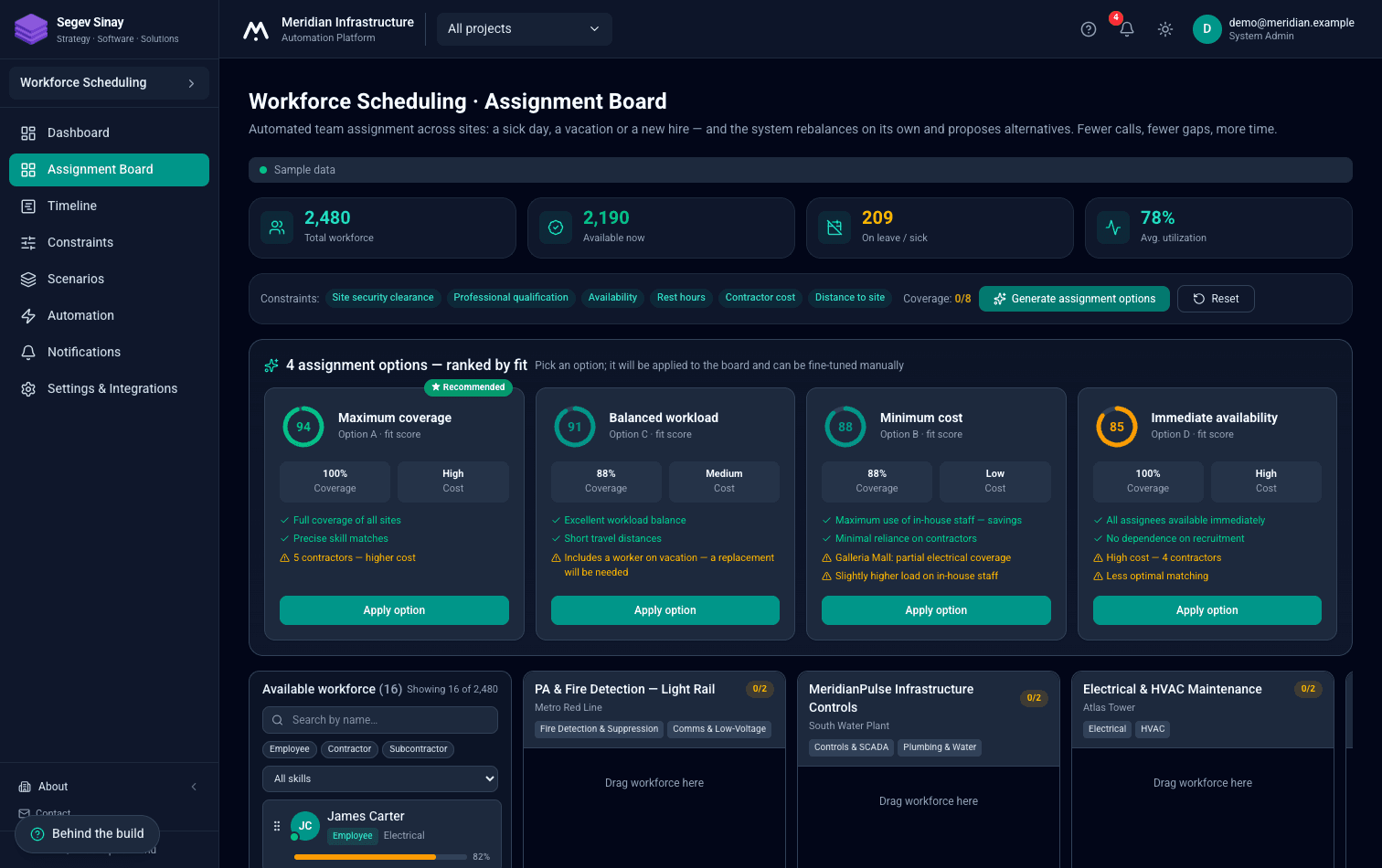This screenshot has width=1382, height=868.
Task: Click the user avatar D
Action: [1207, 29]
